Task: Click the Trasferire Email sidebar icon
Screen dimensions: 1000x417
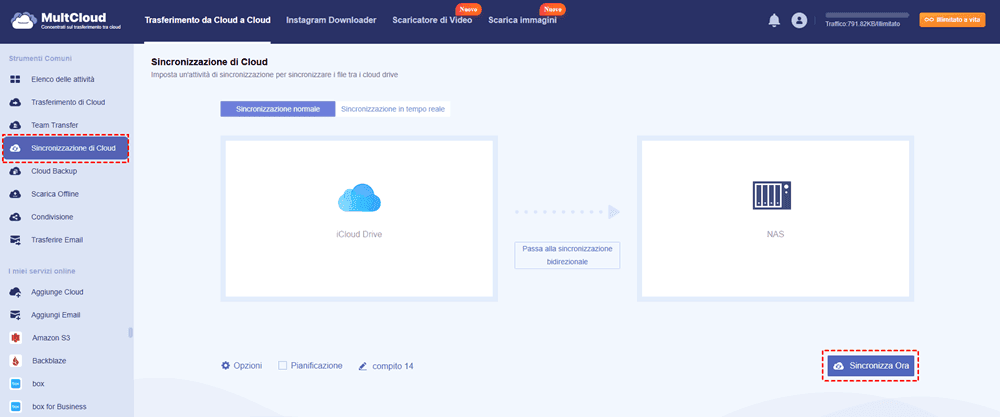Action: pos(15,240)
